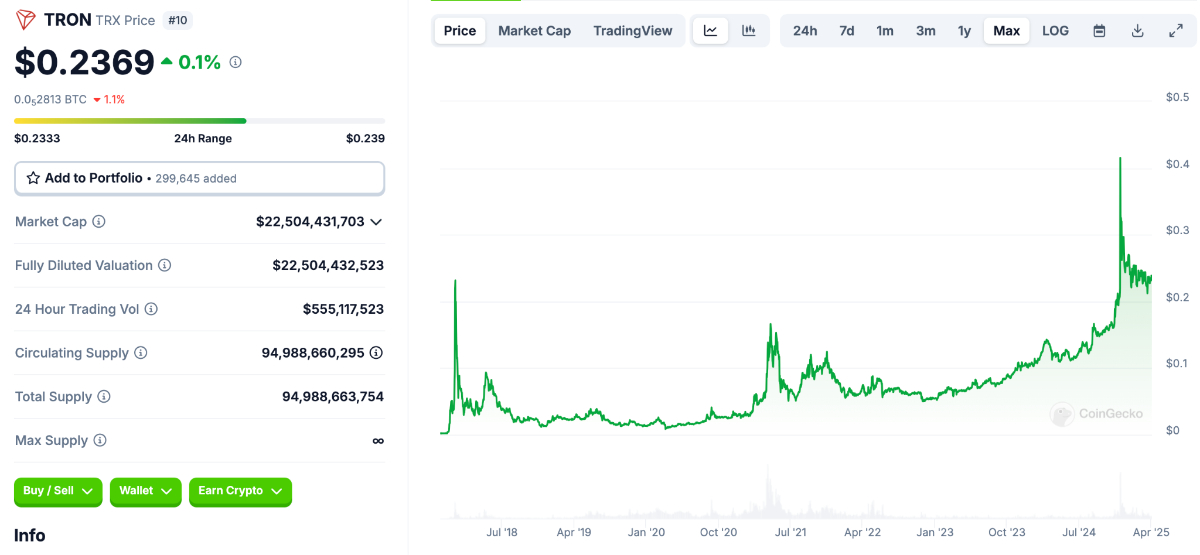Click the 24h range progress bar
This screenshot has height=555, width=1200.
(x=199, y=121)
